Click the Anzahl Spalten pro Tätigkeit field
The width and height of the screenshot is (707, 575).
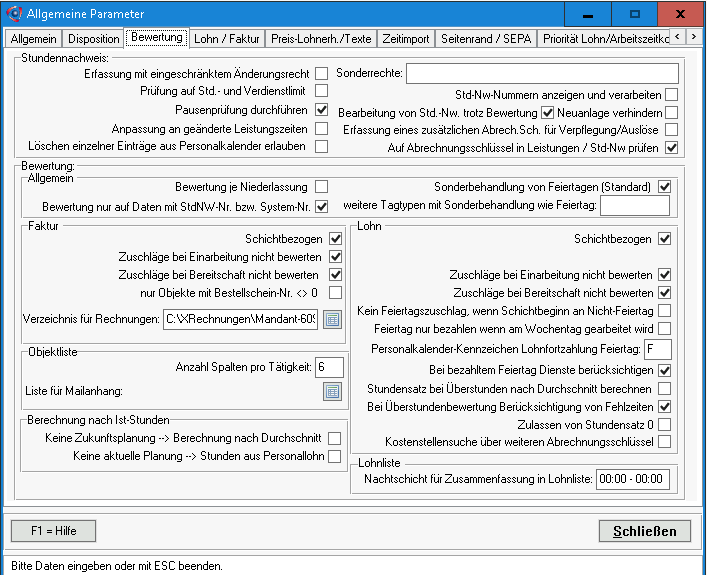click(328, 367)
